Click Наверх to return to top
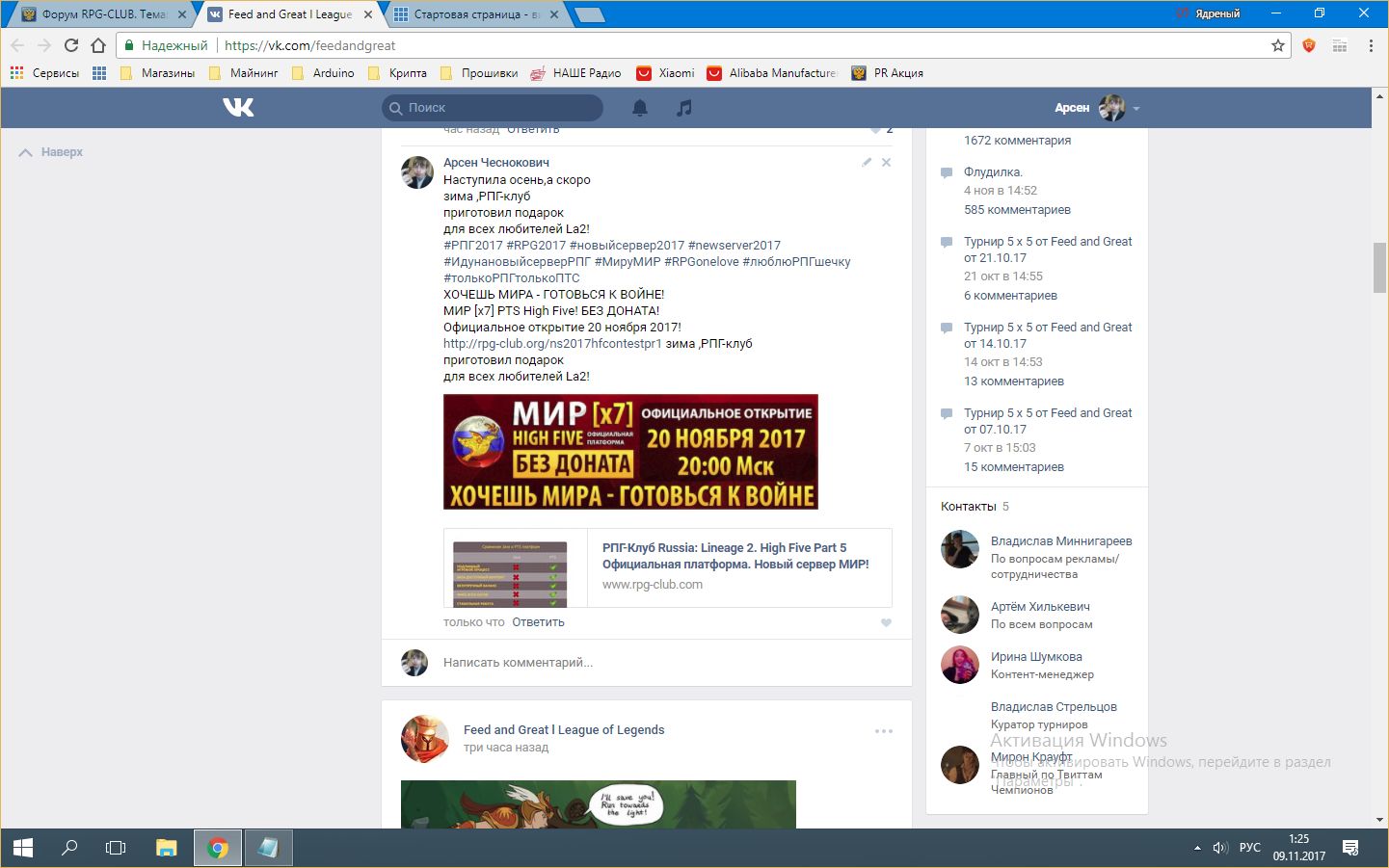This screenshot has width=1389, height=868. 51,152
